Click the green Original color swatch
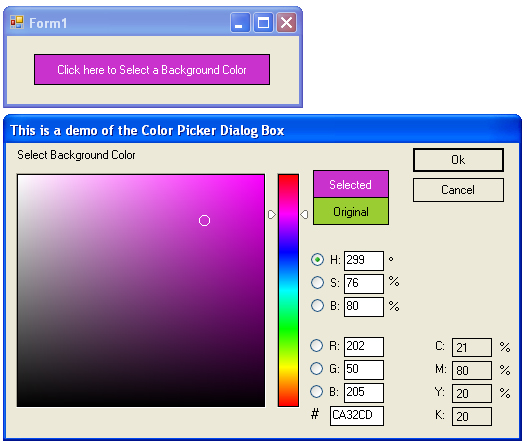The image size is (527, 446). [x=351, y=212]
